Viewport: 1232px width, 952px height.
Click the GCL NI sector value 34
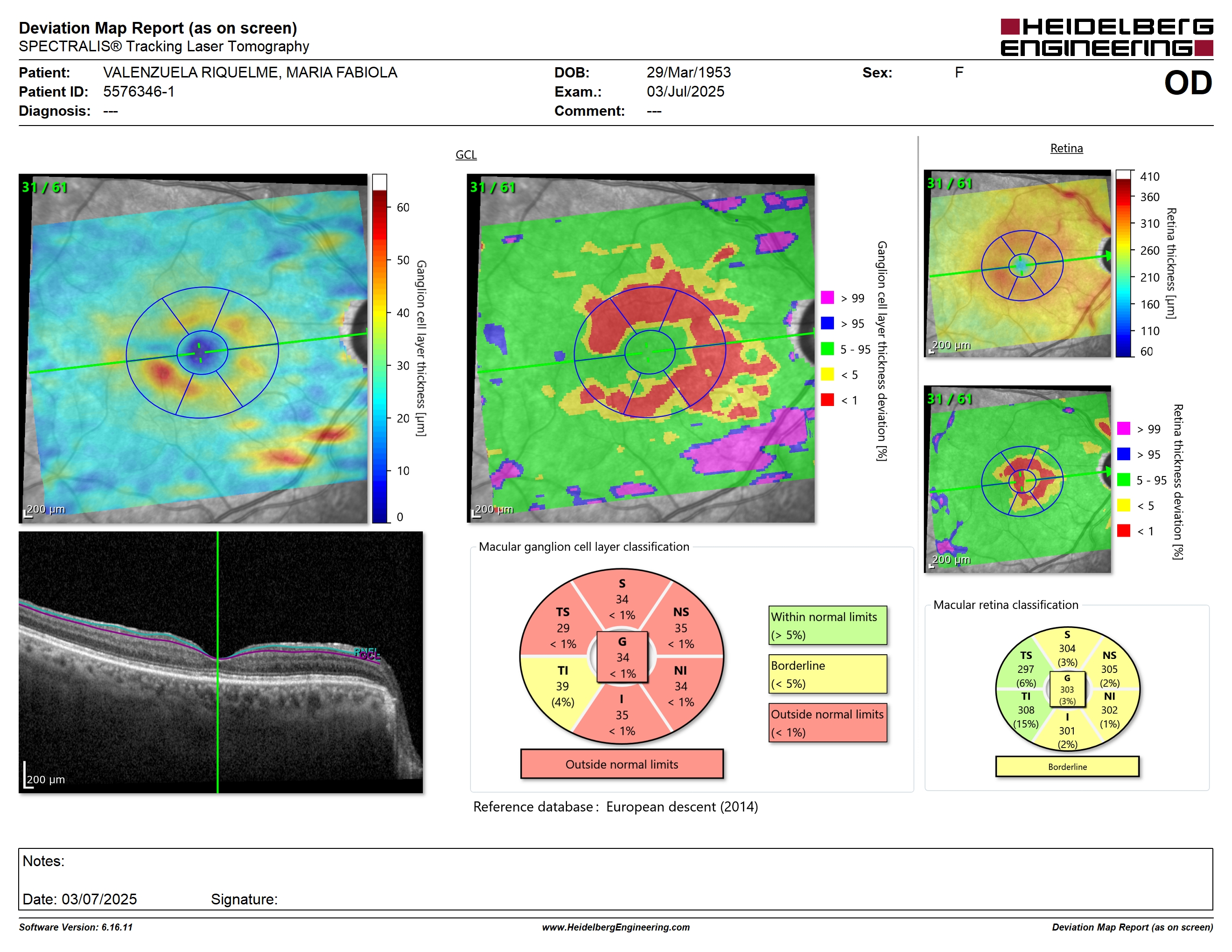pyautogui.click(x=681, y=686)
